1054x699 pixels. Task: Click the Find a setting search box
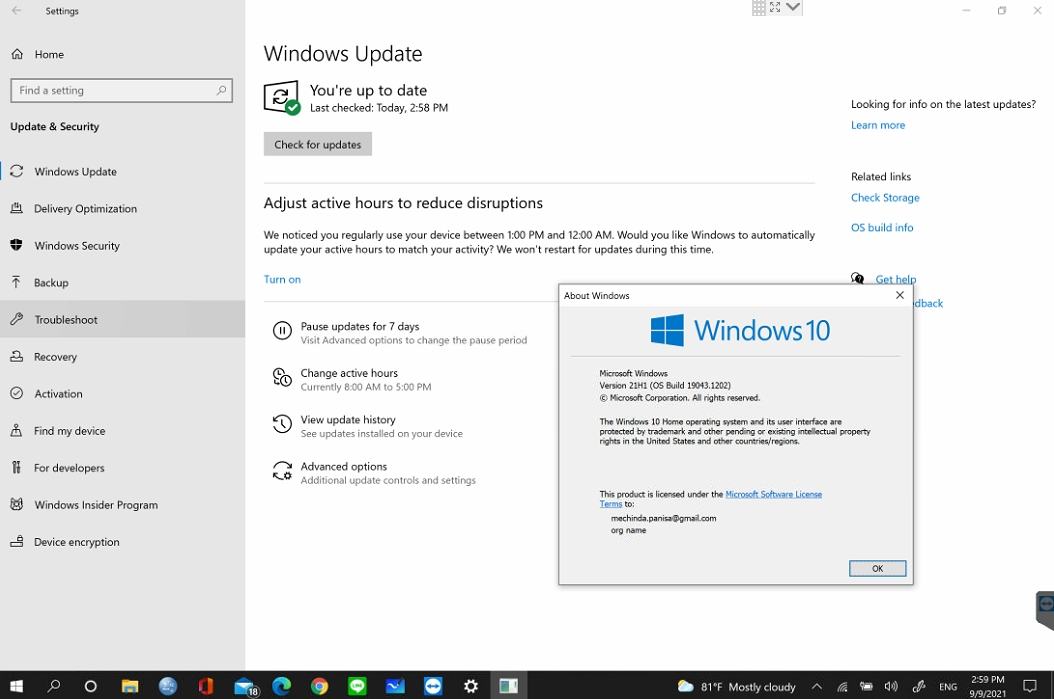(x=122, y=91)
